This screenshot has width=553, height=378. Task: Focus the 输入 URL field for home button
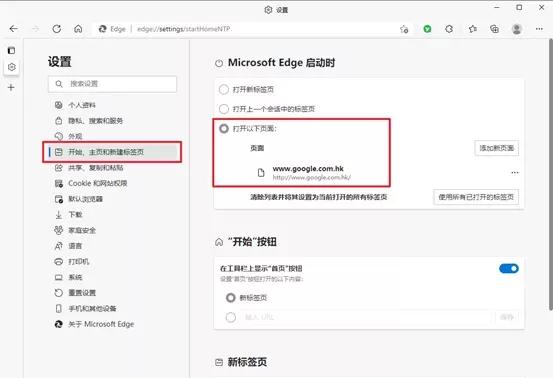click(365, 317)
